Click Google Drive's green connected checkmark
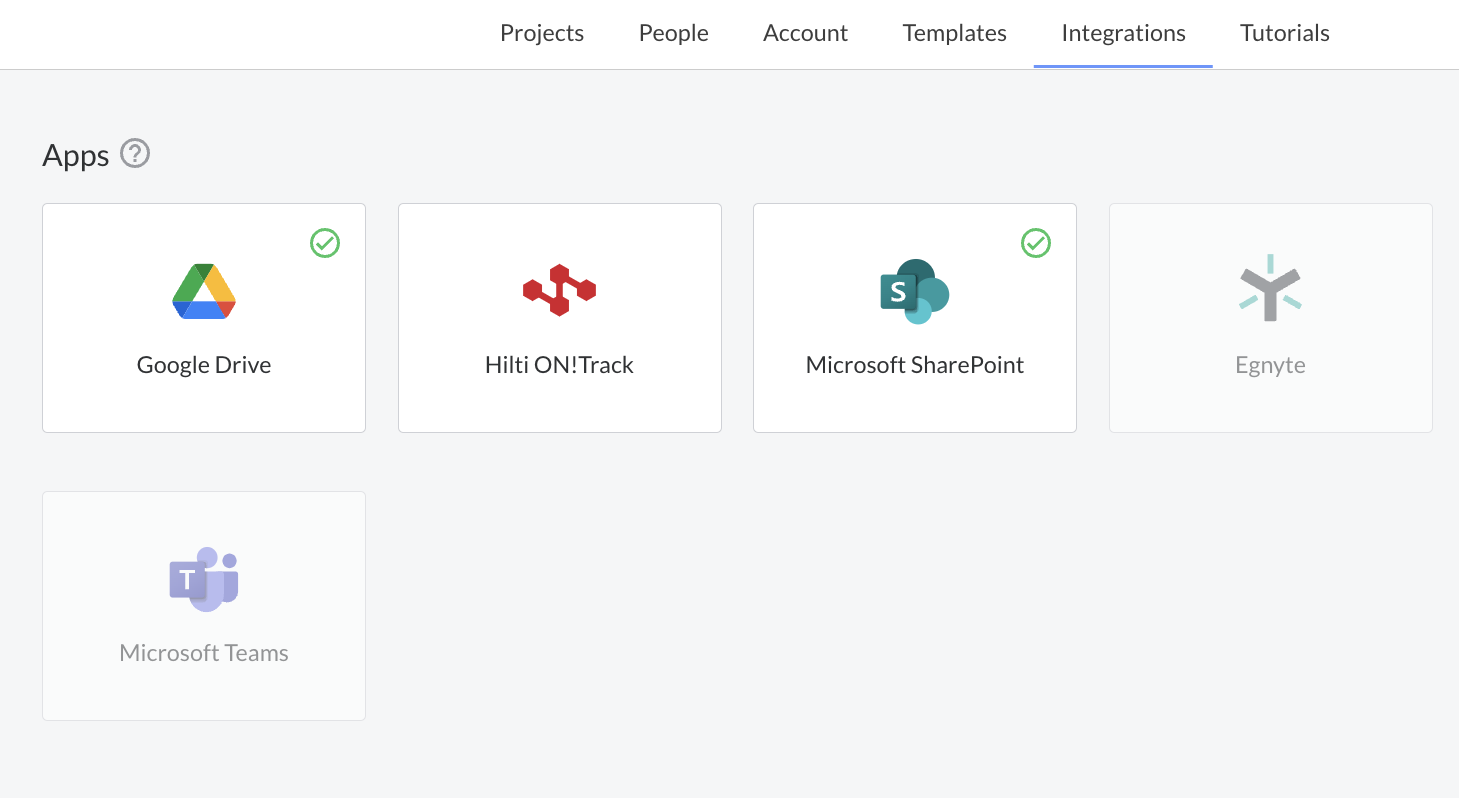Image resolution: width=1459 pixels, height=798 pixels. pos(325,243)
